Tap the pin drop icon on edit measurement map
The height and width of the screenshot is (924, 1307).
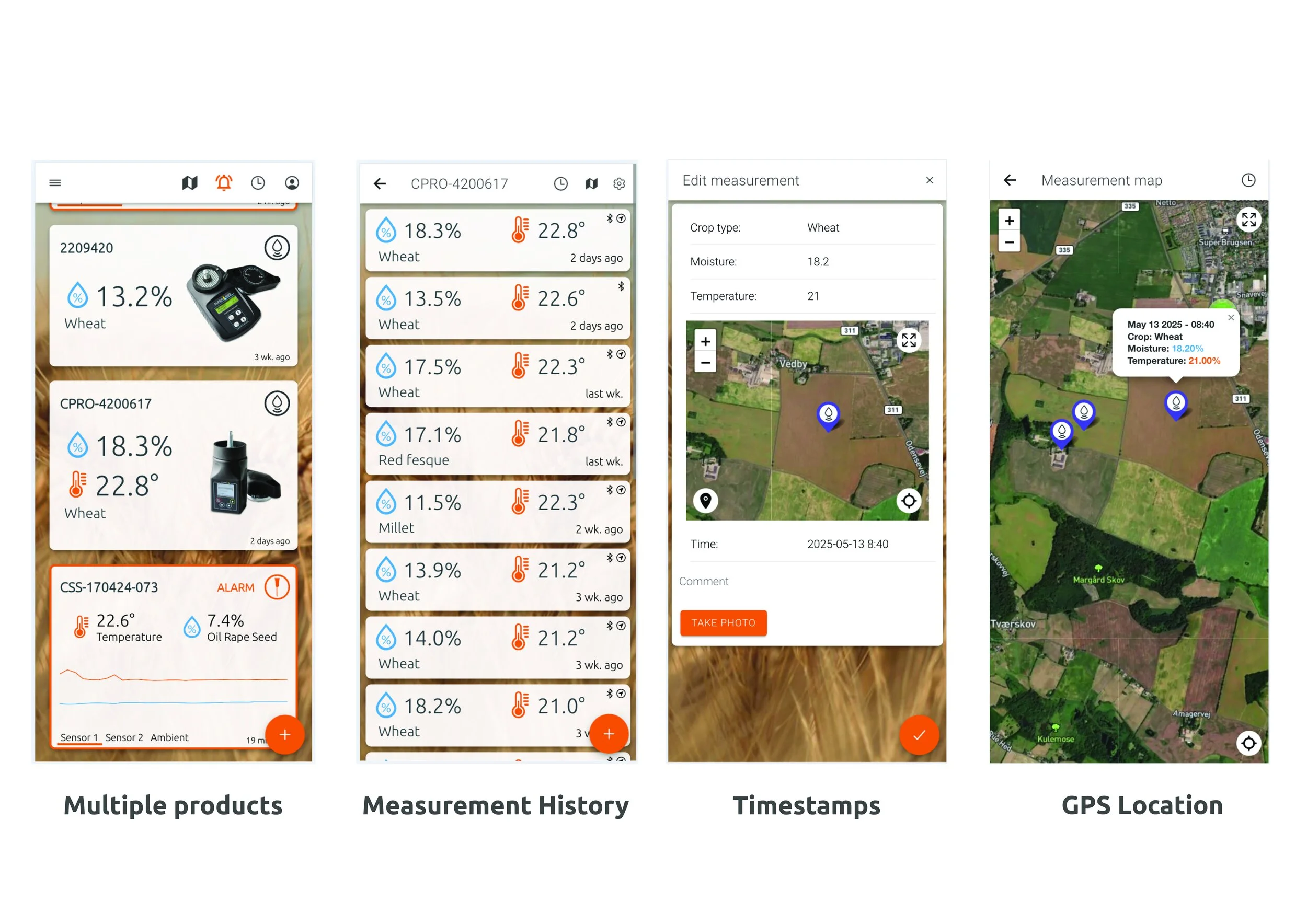tap(705, 501)
